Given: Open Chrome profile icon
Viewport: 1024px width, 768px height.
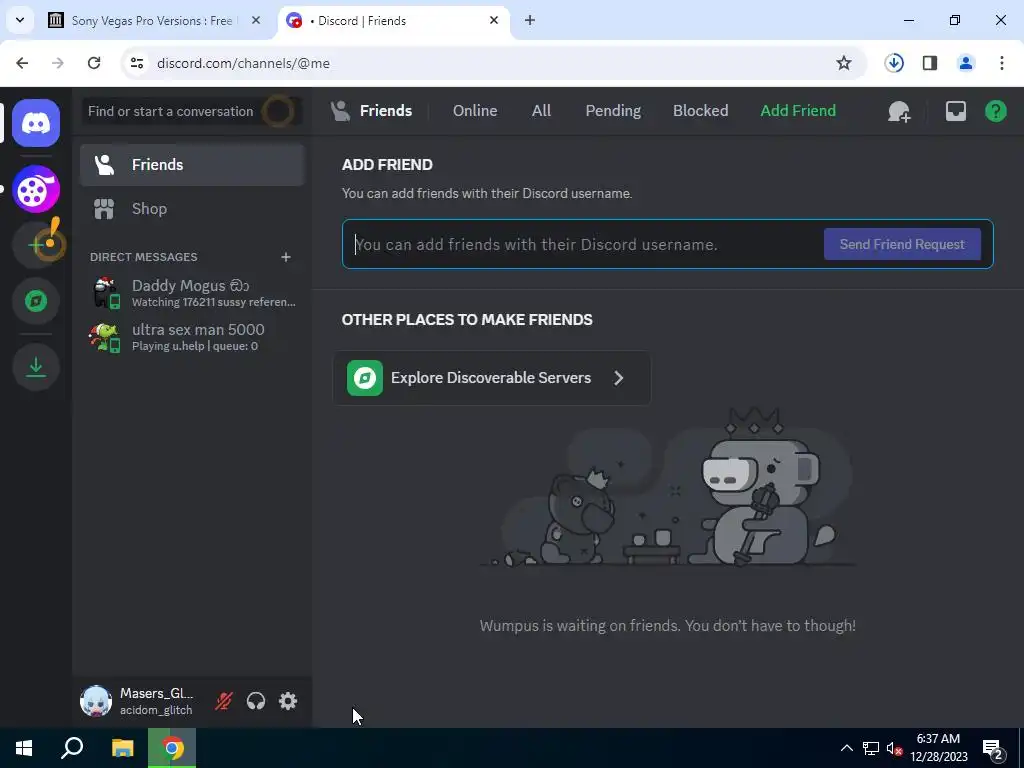Looking at the screenshot, I should 966,63.
